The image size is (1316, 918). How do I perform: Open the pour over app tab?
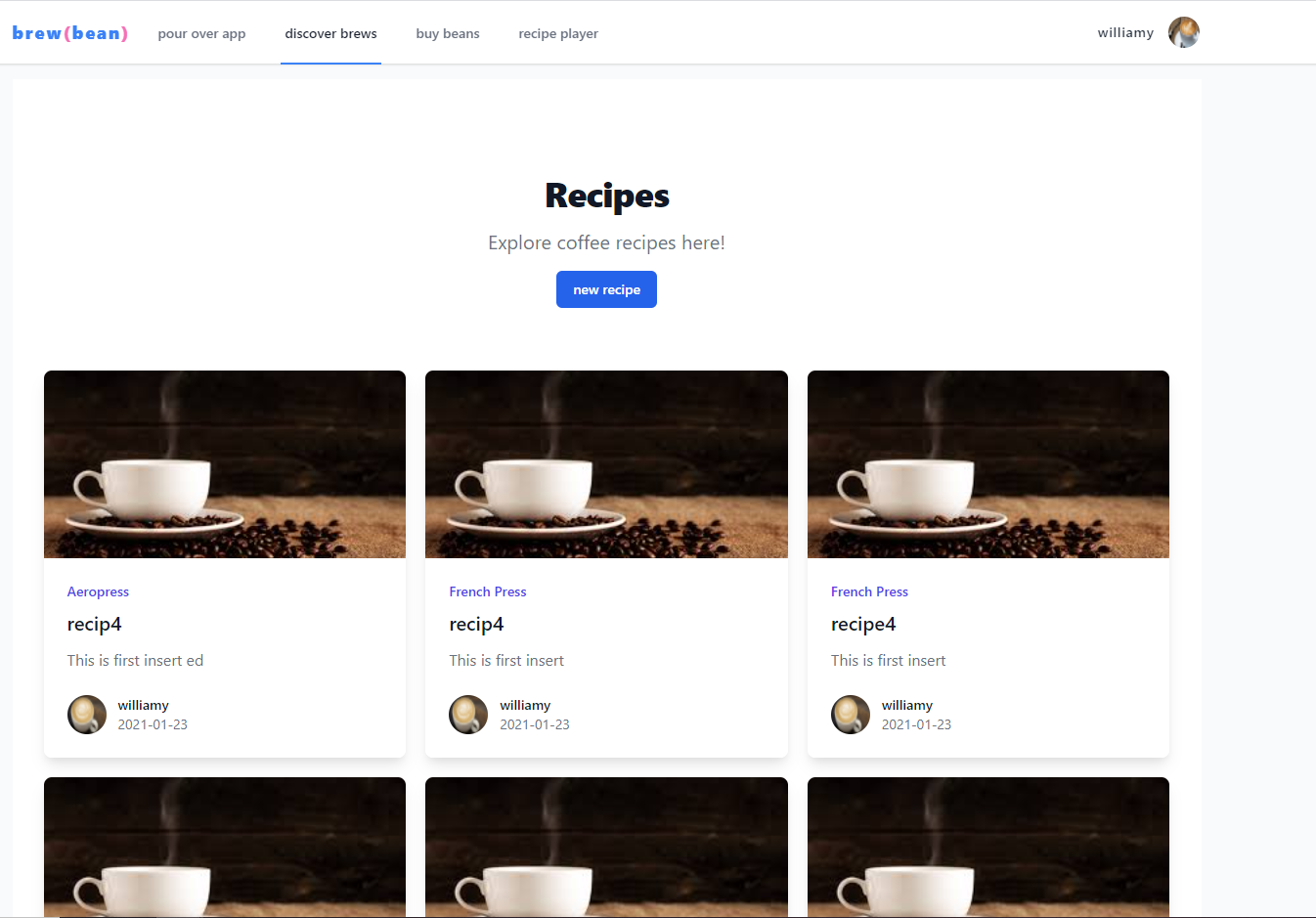coord(201,33)
